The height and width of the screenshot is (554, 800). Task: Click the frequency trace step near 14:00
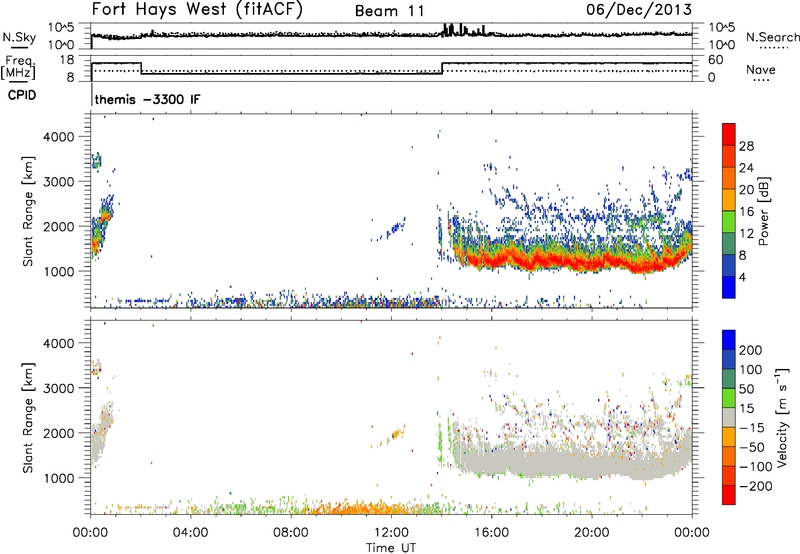(x=442, y=68)
